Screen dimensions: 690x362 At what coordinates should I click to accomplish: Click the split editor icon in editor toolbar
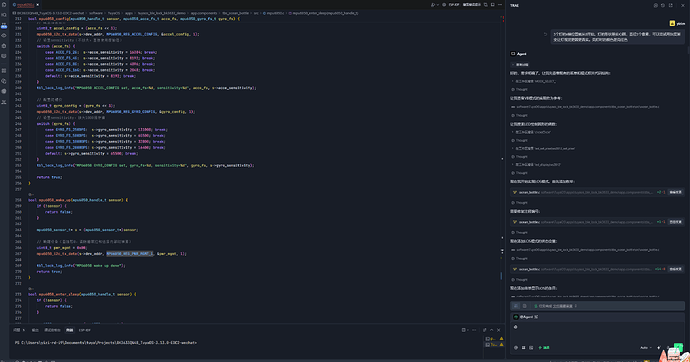492,5
